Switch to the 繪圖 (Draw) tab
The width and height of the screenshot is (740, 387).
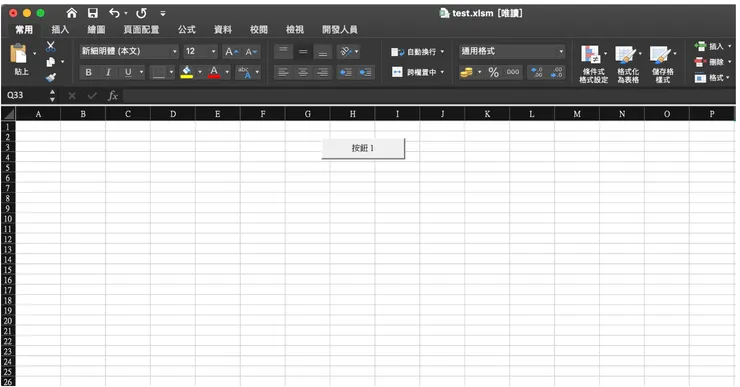point(96,30)
